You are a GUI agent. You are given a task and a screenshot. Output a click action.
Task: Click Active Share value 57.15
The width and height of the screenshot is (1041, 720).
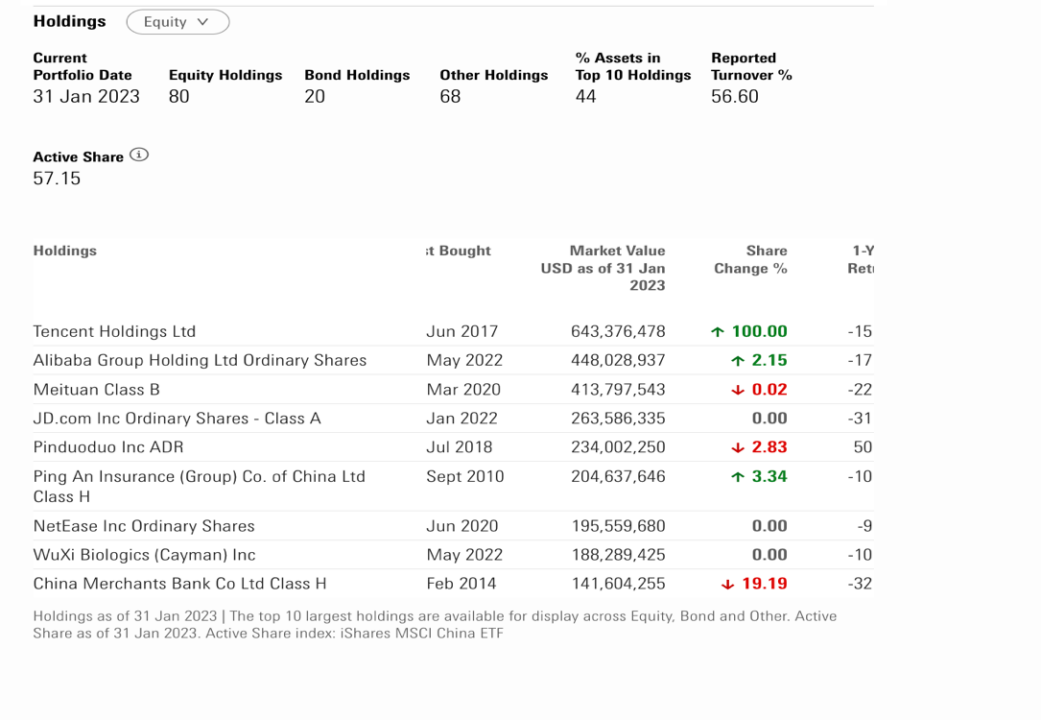click(56, 178)
